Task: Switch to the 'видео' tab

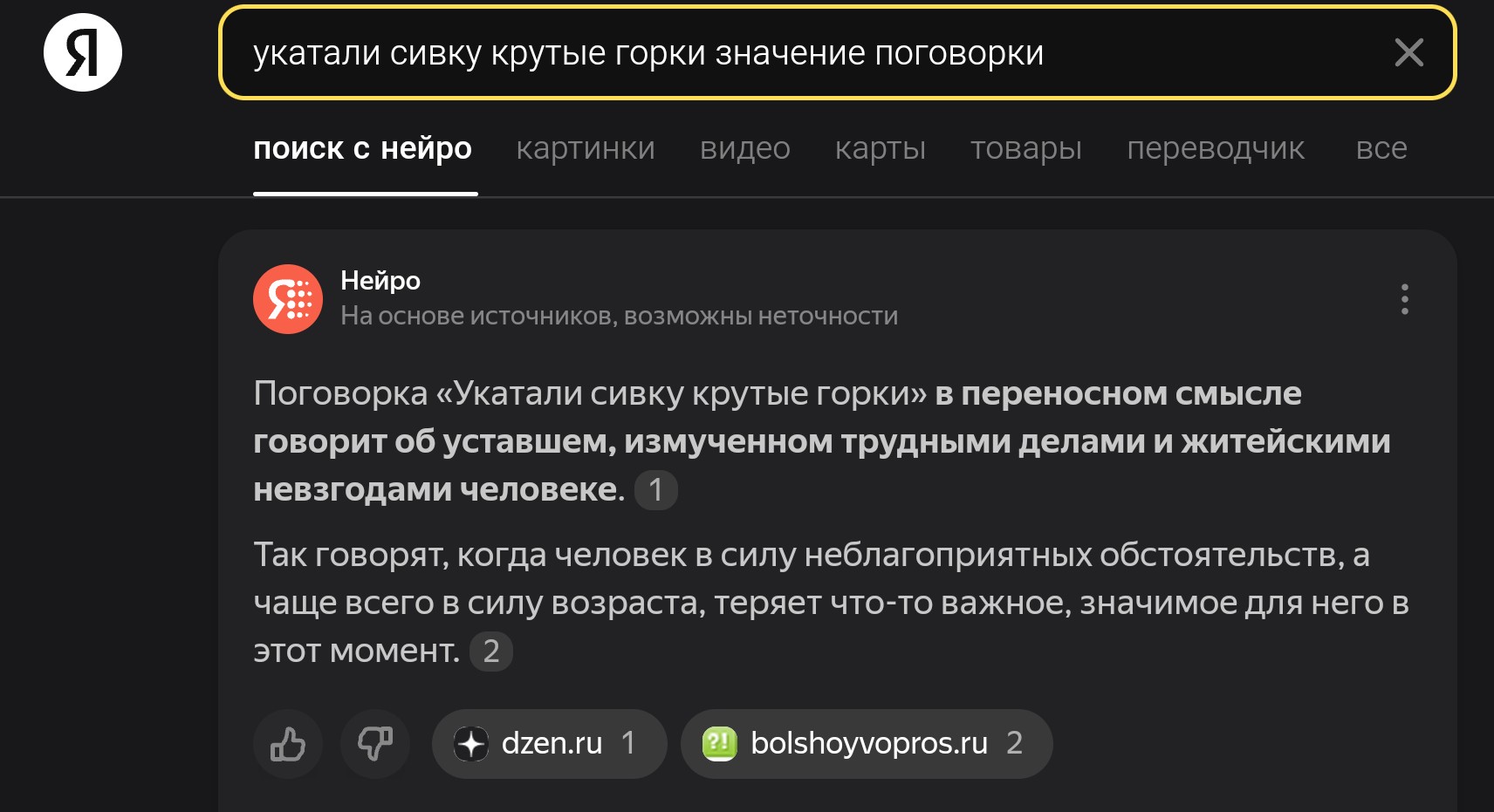Action: tap(745, 148)
